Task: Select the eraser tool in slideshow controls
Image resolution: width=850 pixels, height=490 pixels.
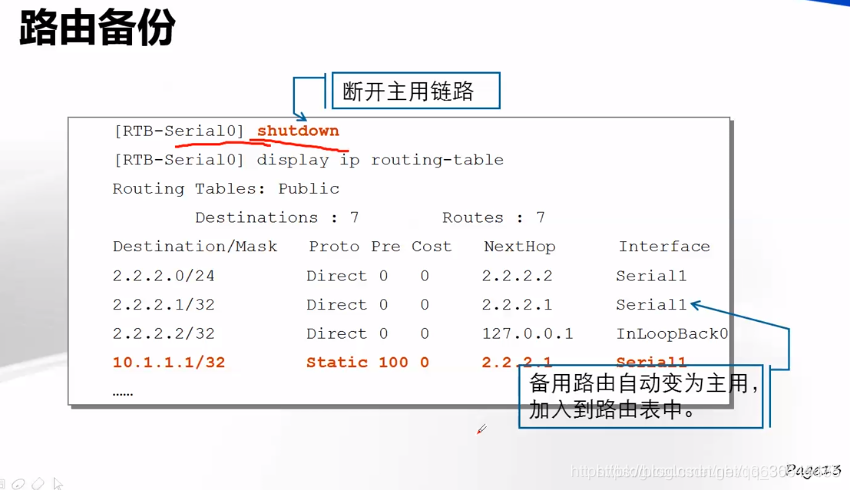Action: pyautogui.click(x=38, y=483)
